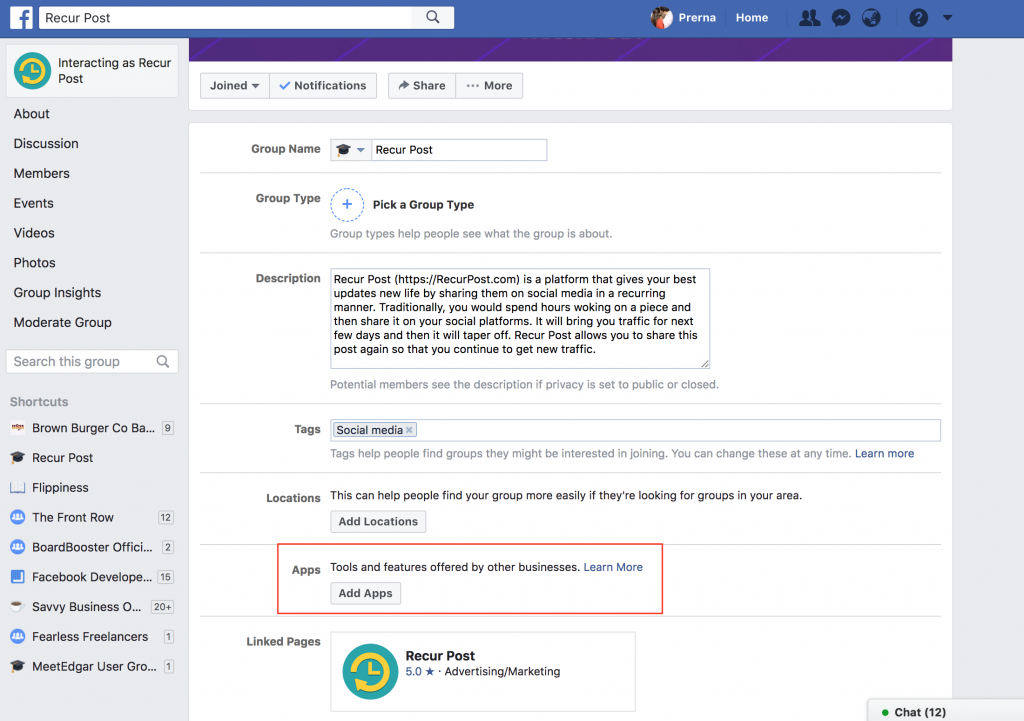Open MeetEdgar User Gro... shortcut
The height and width of the screenshot is (721, 1024).
94,666
